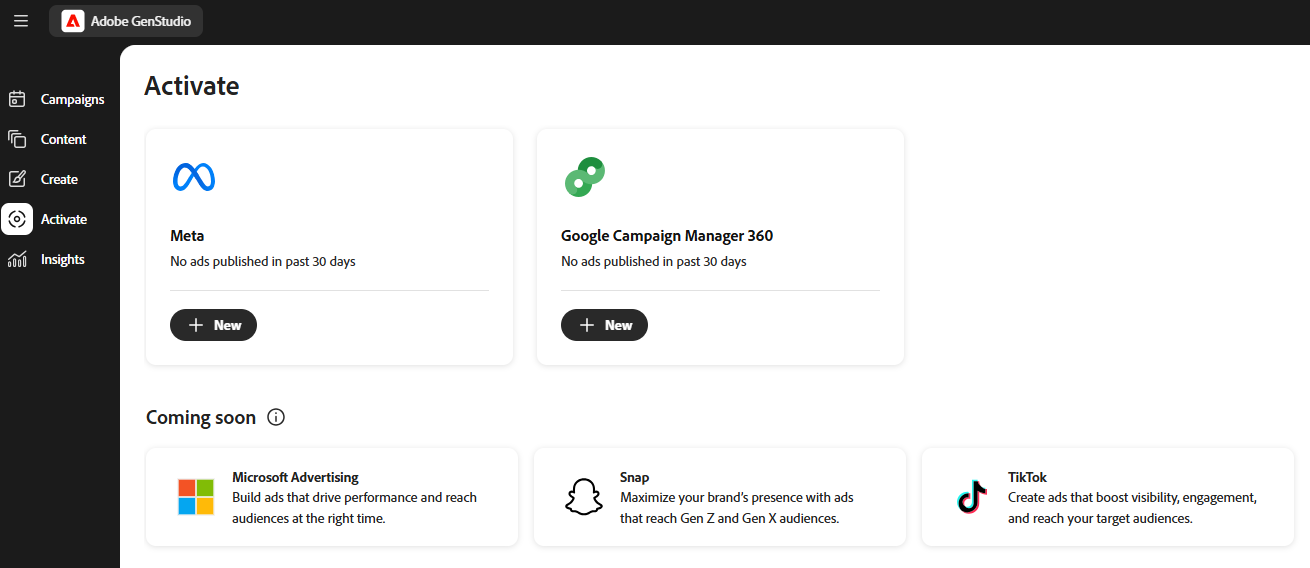Click the Meta card title text
The height and width of the screenshot is (568, 1310).
coord(187,236)
